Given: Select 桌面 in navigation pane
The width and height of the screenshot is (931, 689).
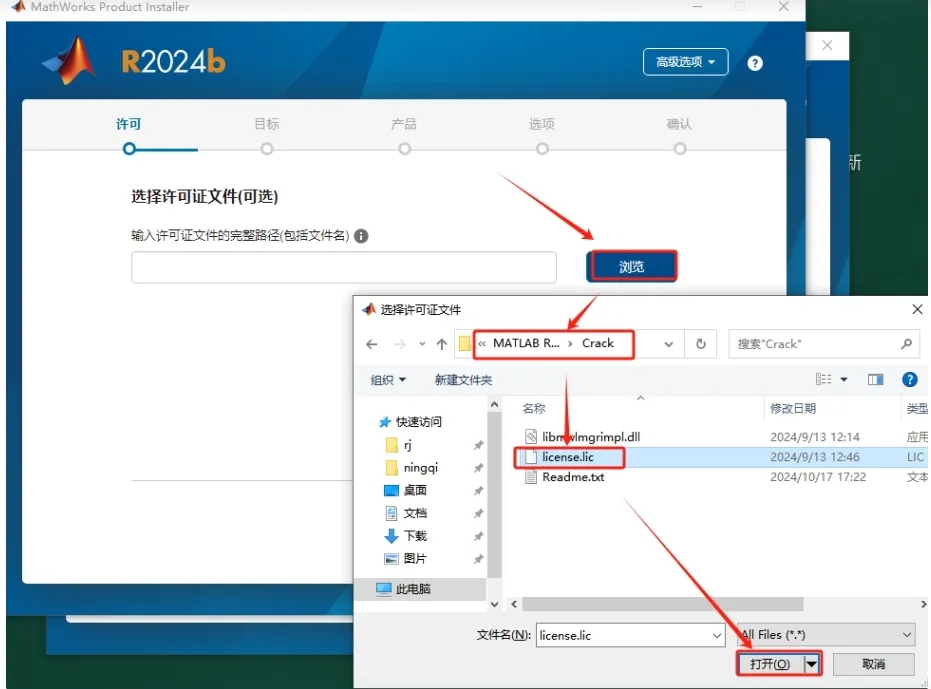Looking at the screenshot, I should pos(414,491).
